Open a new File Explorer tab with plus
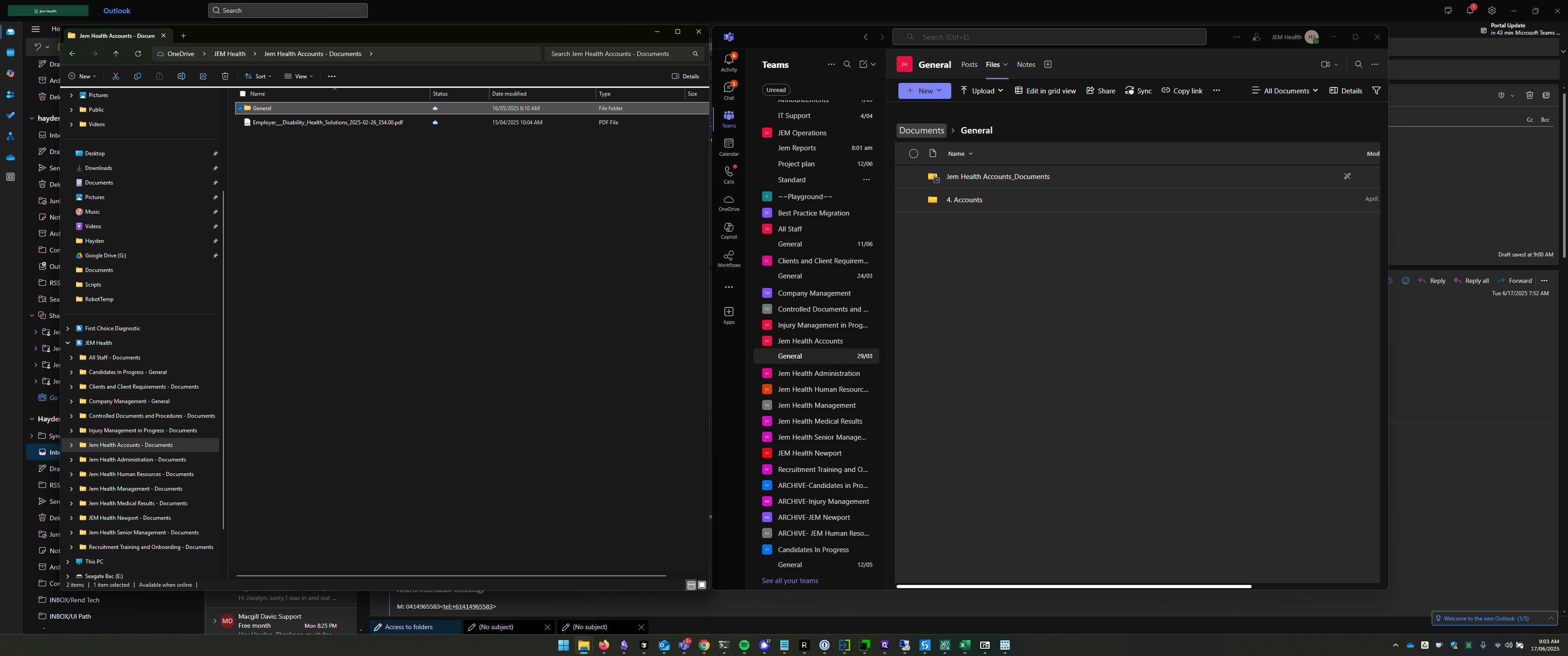 click(x=183, y=35)
